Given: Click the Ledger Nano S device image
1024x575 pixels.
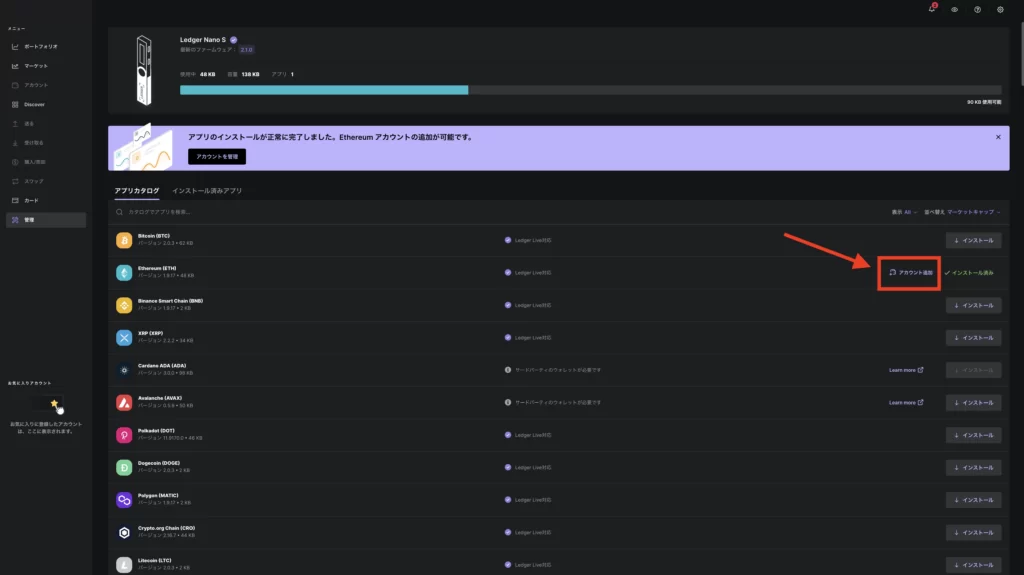Looking at the screenshot, I should point(144,70).
